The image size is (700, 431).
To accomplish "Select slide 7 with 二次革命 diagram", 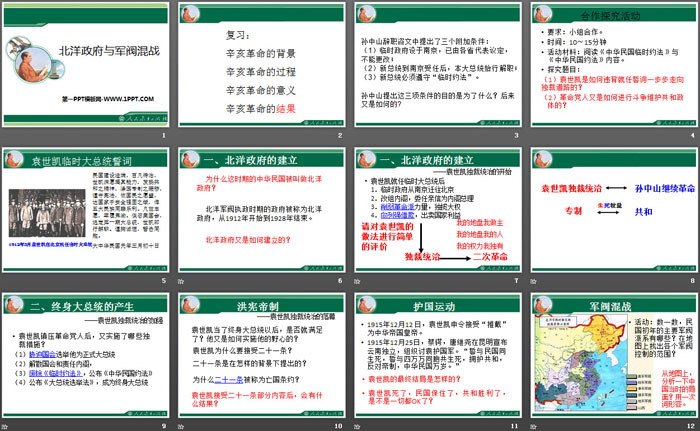I will coord(438,210).
